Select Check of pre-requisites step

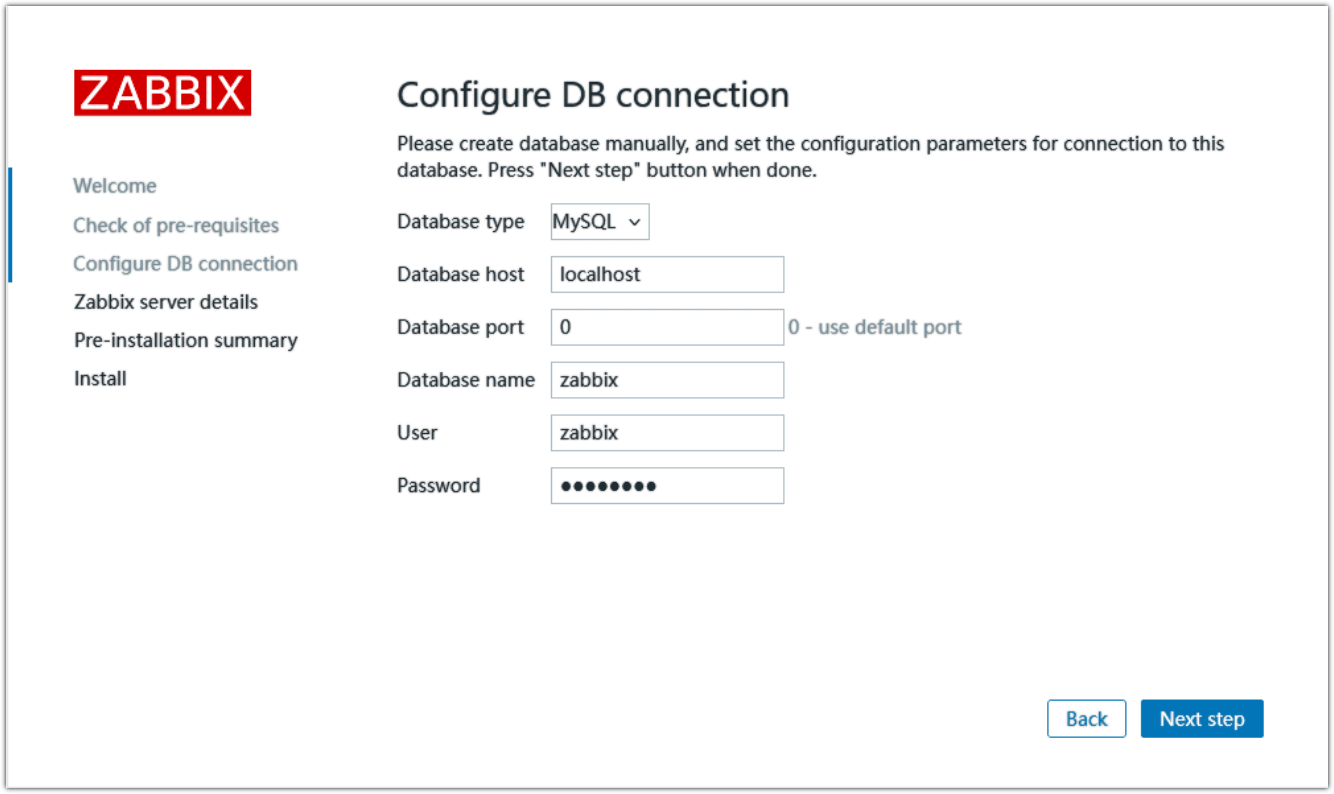(x=176, y=225)
